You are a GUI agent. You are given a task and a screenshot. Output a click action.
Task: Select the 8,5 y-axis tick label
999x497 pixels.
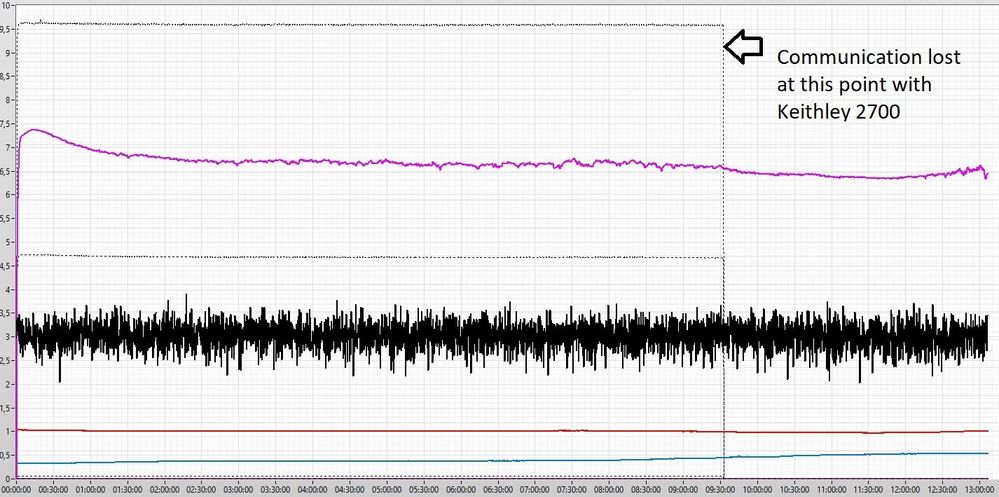[4, 76]
